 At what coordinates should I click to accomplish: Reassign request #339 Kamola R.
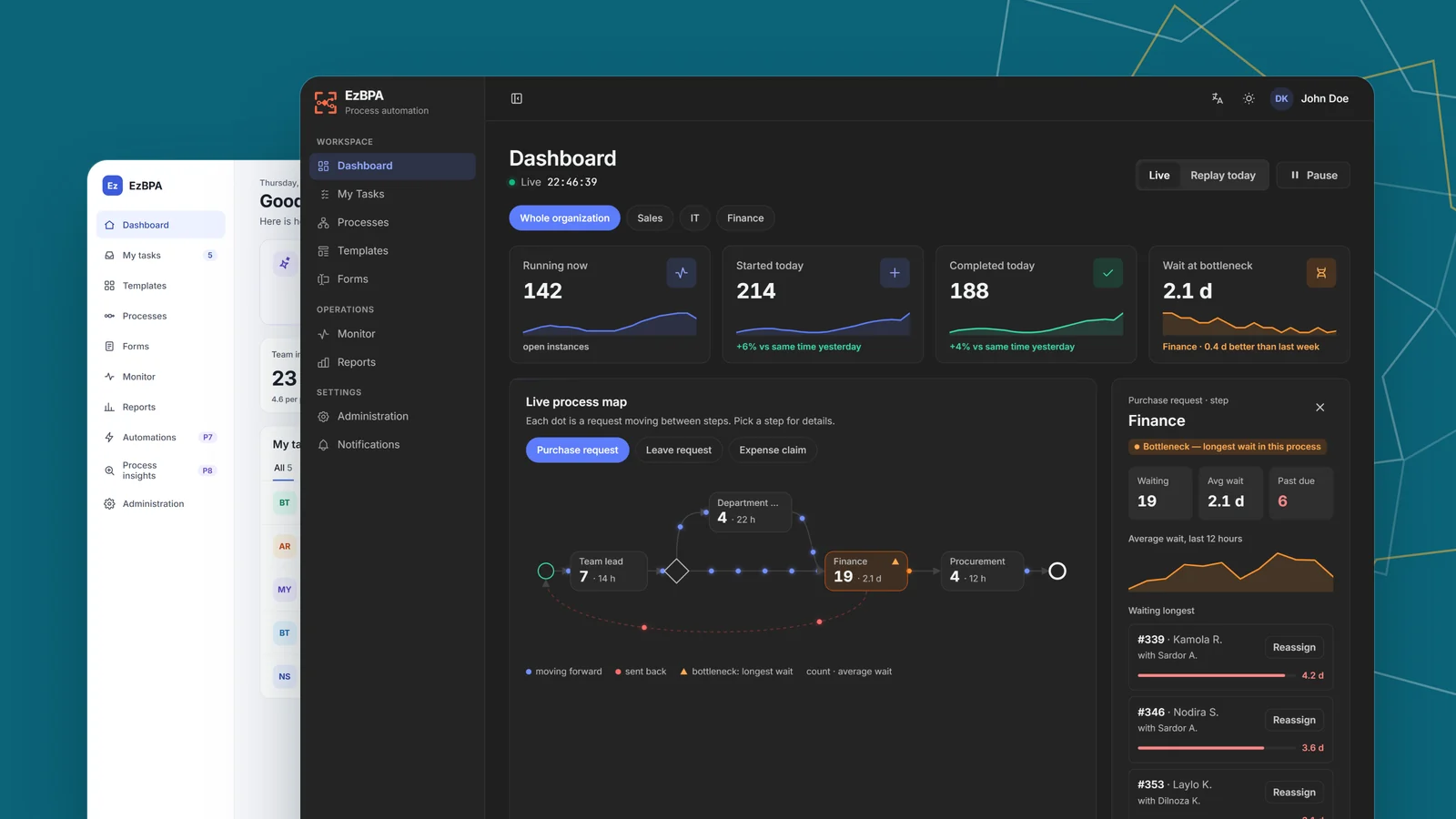tap(1294, 648)
